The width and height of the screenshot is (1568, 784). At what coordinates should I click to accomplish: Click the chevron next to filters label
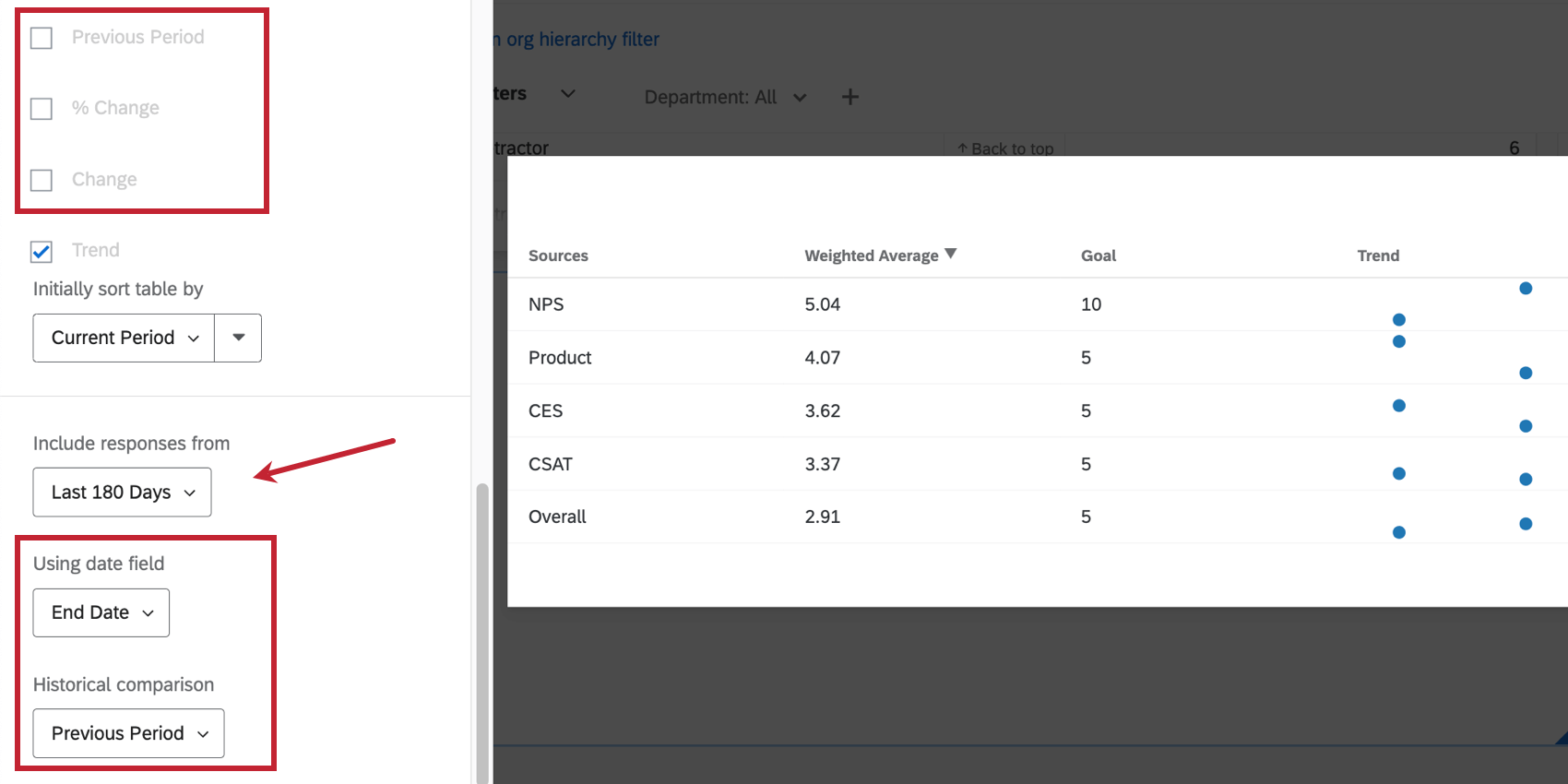568,93
